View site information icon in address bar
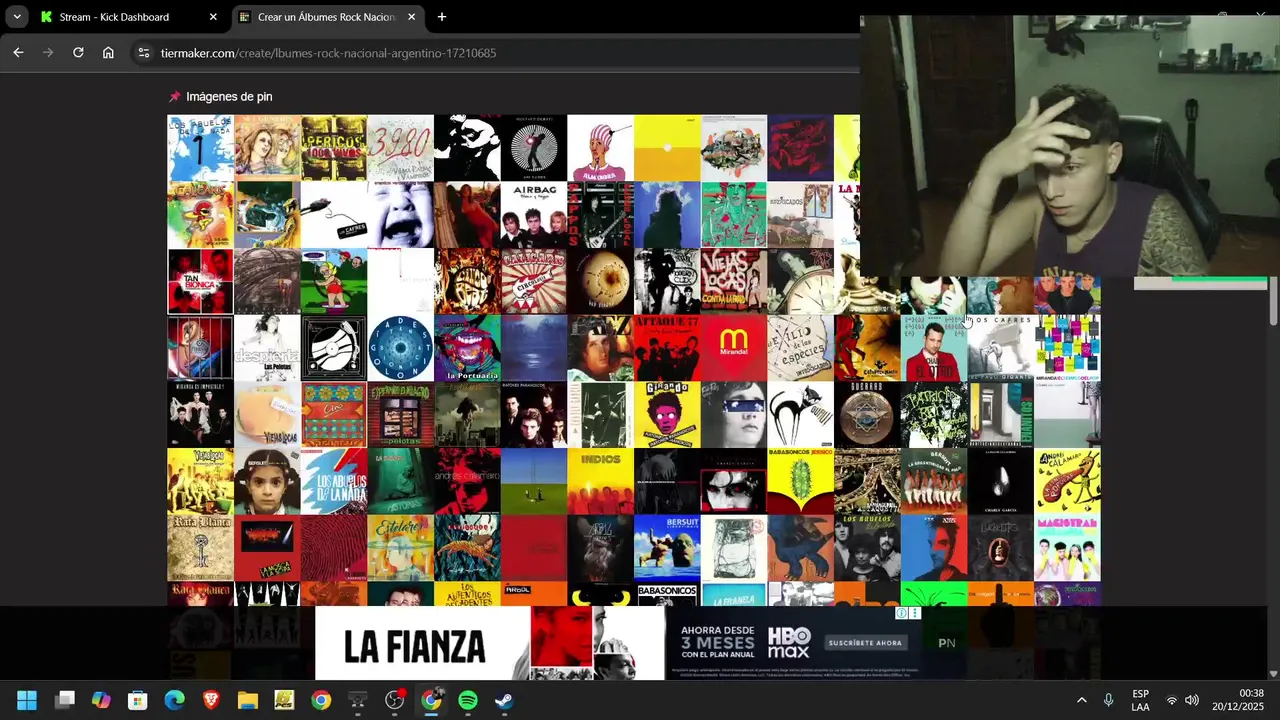Image resolution: width=1280 pixels, height=720 pixels. coord(143,53)
